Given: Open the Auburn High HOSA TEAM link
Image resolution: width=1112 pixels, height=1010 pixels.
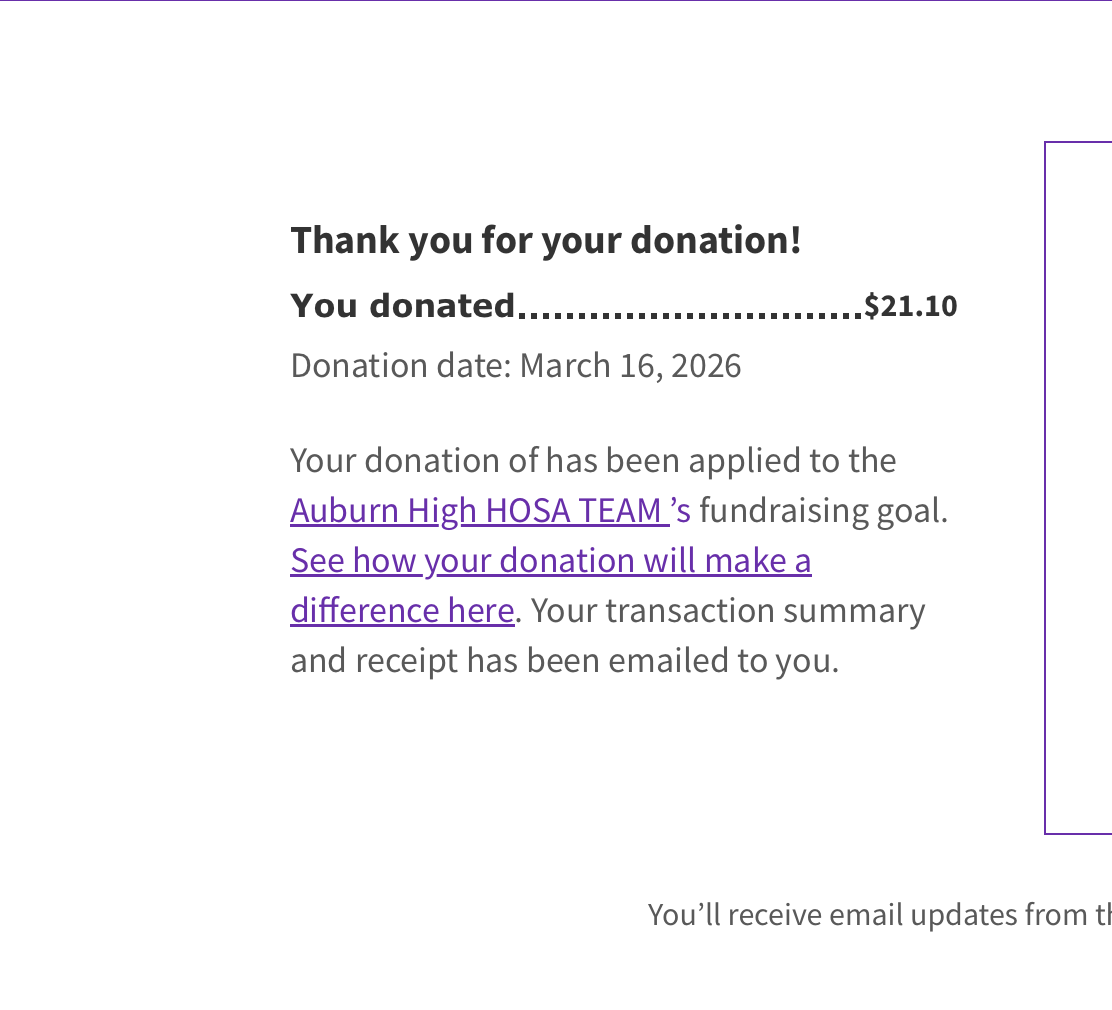Looking at the screenshot, I should pos(478,511).
